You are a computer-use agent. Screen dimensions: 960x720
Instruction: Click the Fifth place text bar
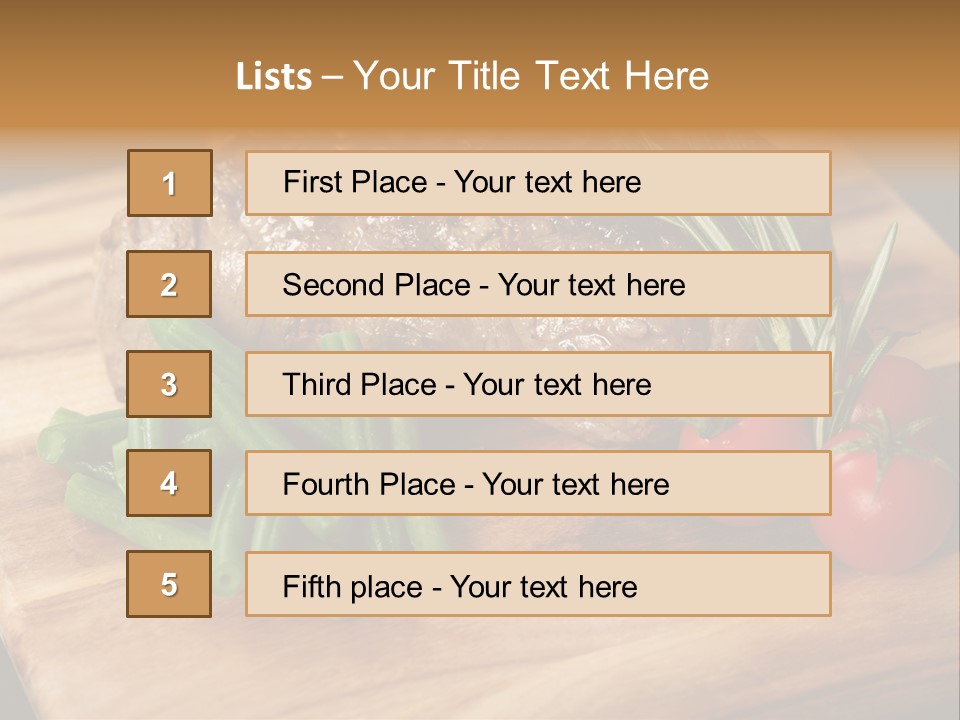click(x=538, y=584)
